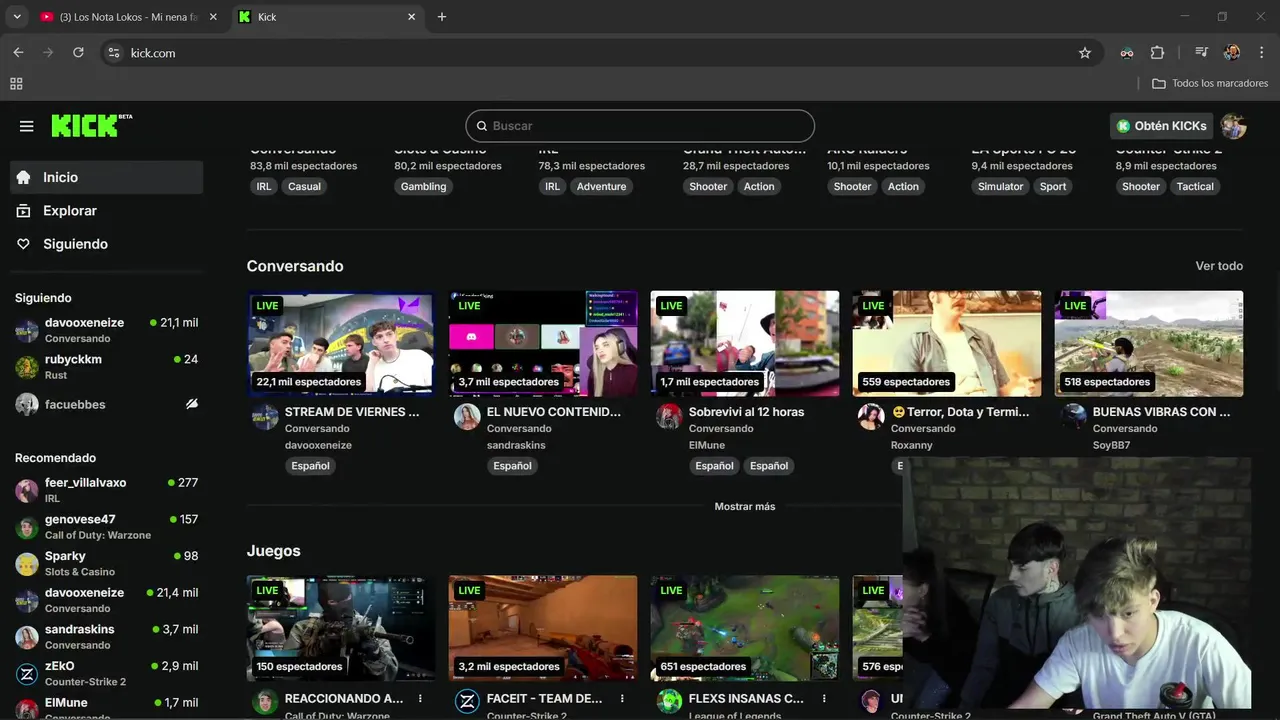View site information icon in address bar

click(x=114, y=53)
